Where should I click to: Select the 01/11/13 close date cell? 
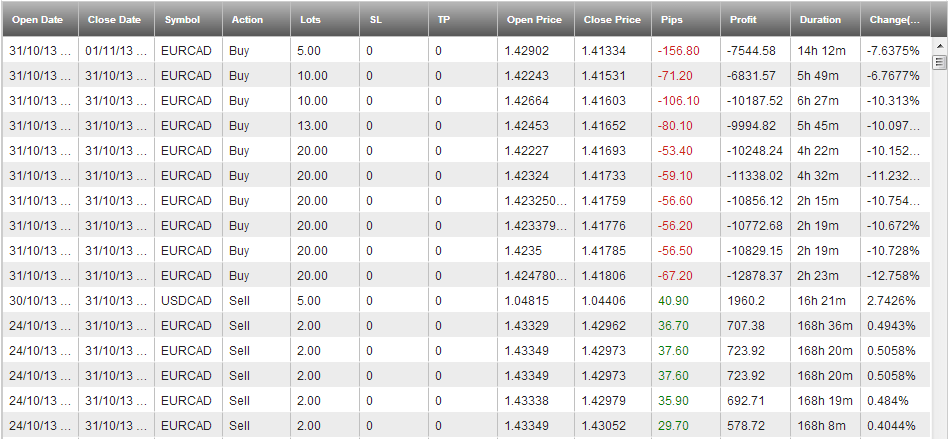pyautogui.click(x=116, y=51)
